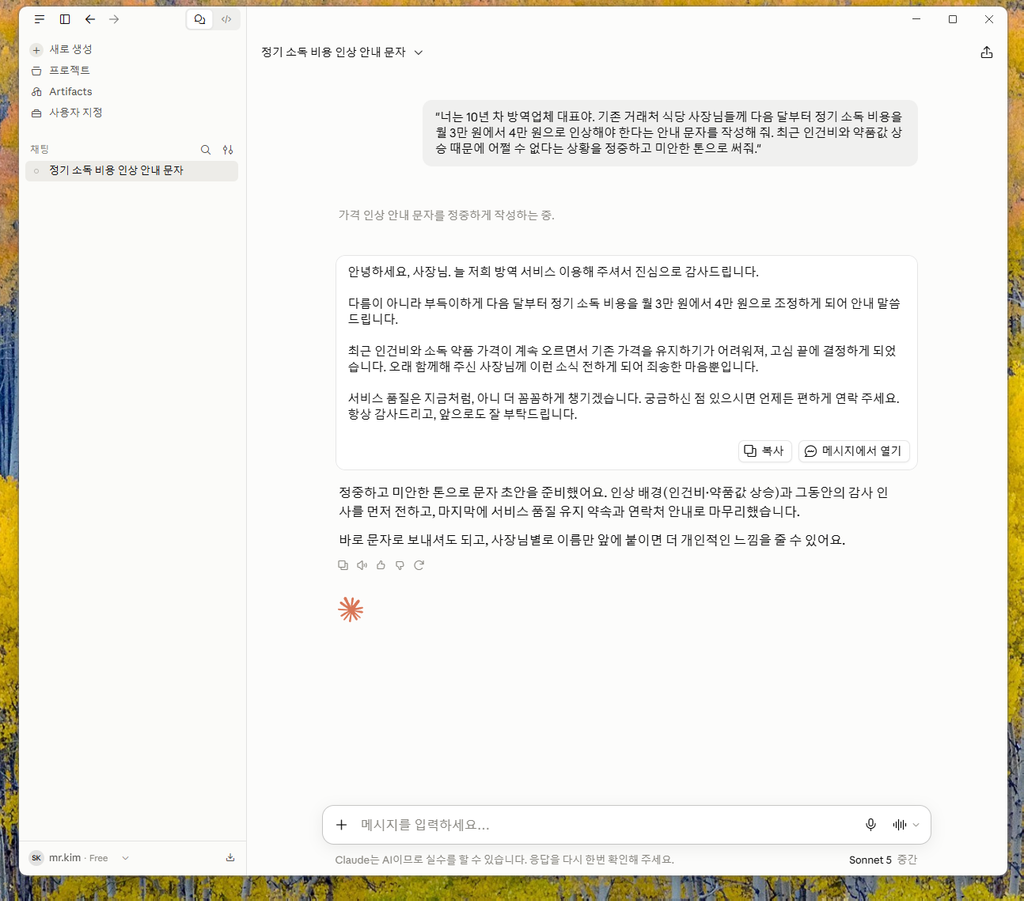This screenshot has height=901, width=1024.
Task: Give thumbs down to the response
Action: tap(400, 565)
